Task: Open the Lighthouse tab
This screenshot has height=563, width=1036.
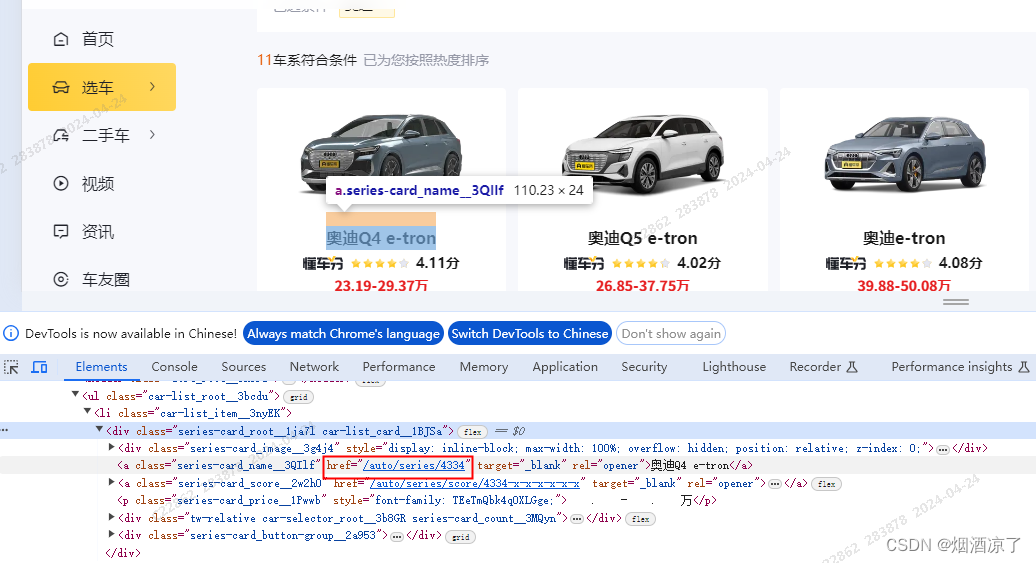Action: 734,367
